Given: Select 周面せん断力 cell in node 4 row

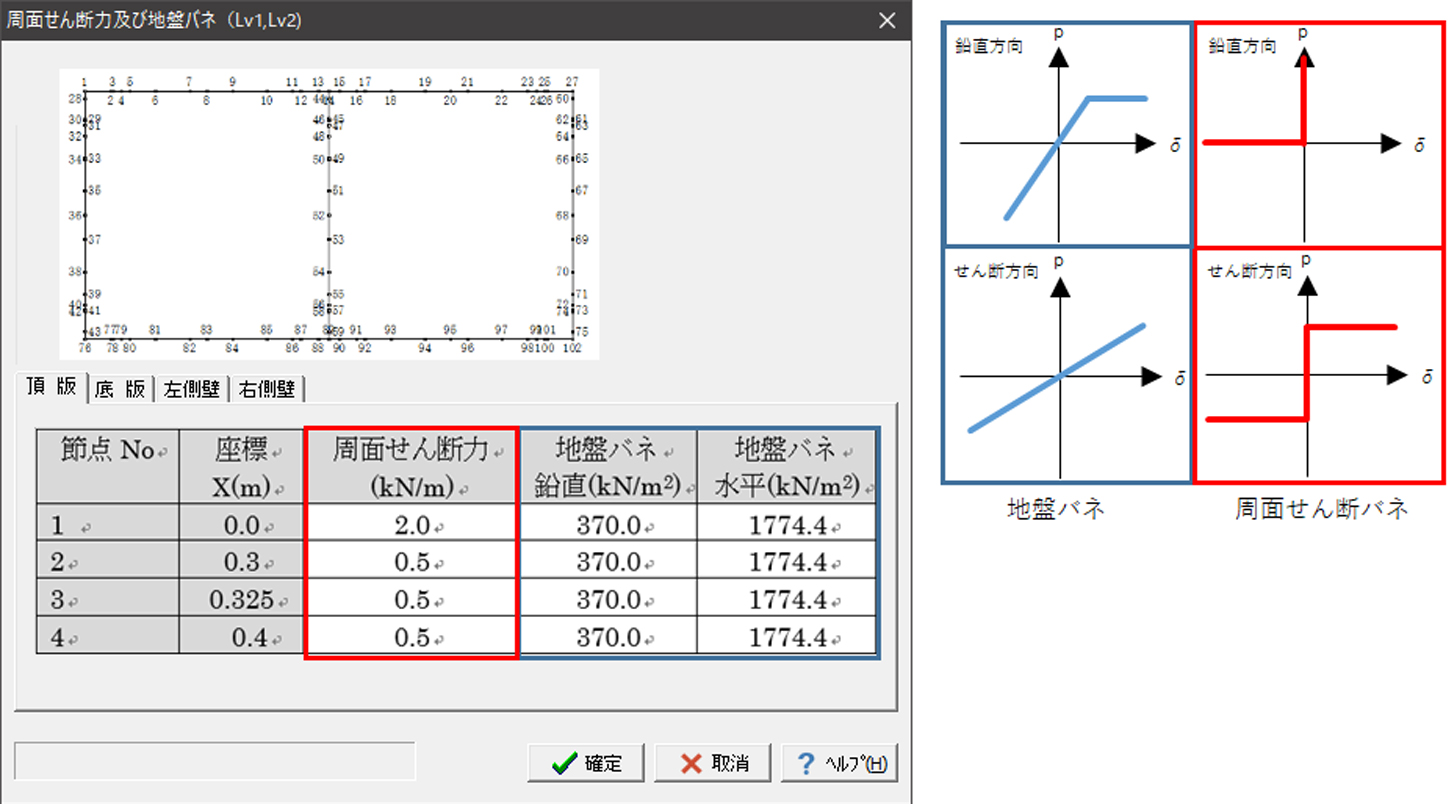Looking at the screenshot, I should pos(411,637).
